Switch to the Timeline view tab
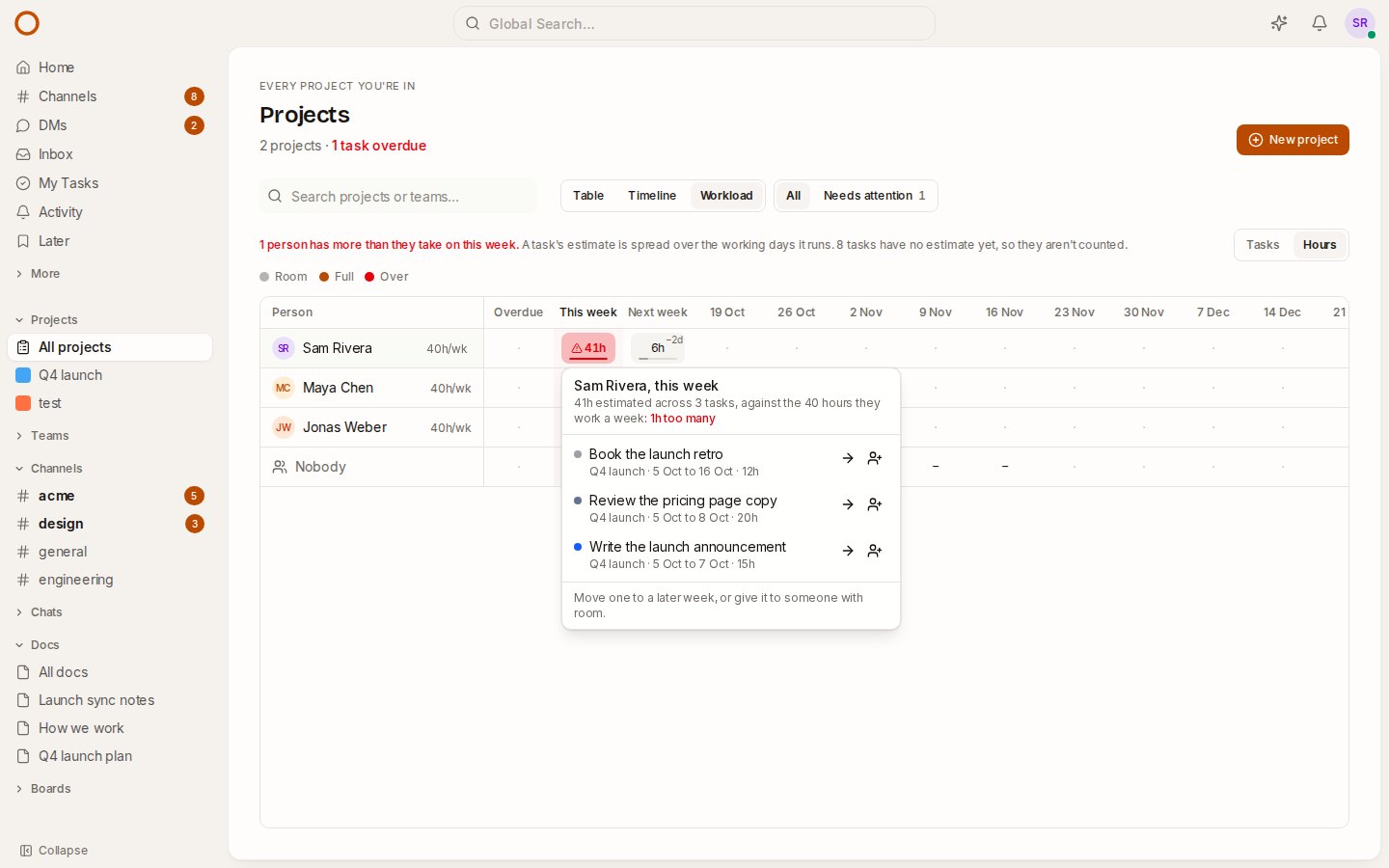 click(x=652, y=196)
